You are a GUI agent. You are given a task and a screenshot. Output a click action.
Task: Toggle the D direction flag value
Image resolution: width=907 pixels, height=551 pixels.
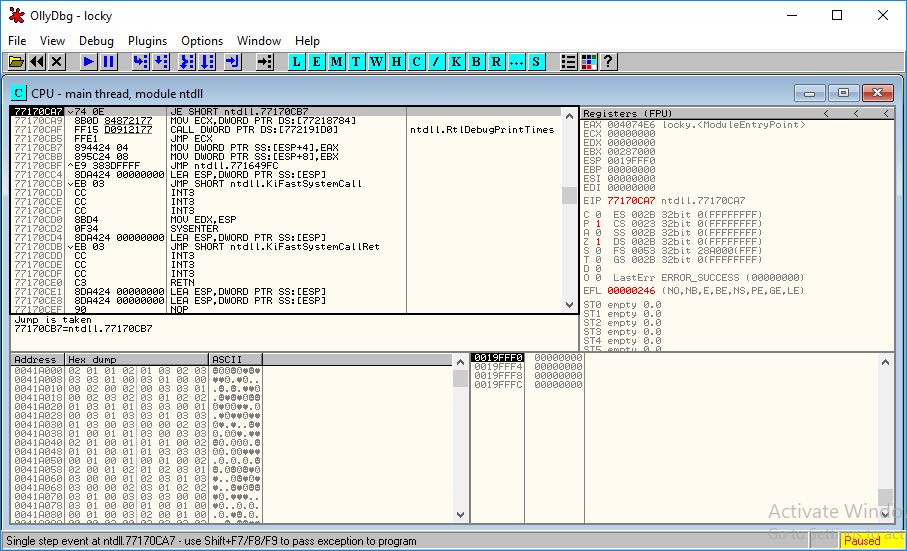click(x=598, y=269)
